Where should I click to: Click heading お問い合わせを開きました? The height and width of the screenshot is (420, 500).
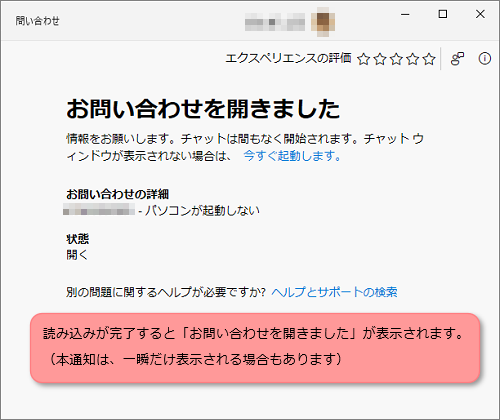click(x=203, y=109)
